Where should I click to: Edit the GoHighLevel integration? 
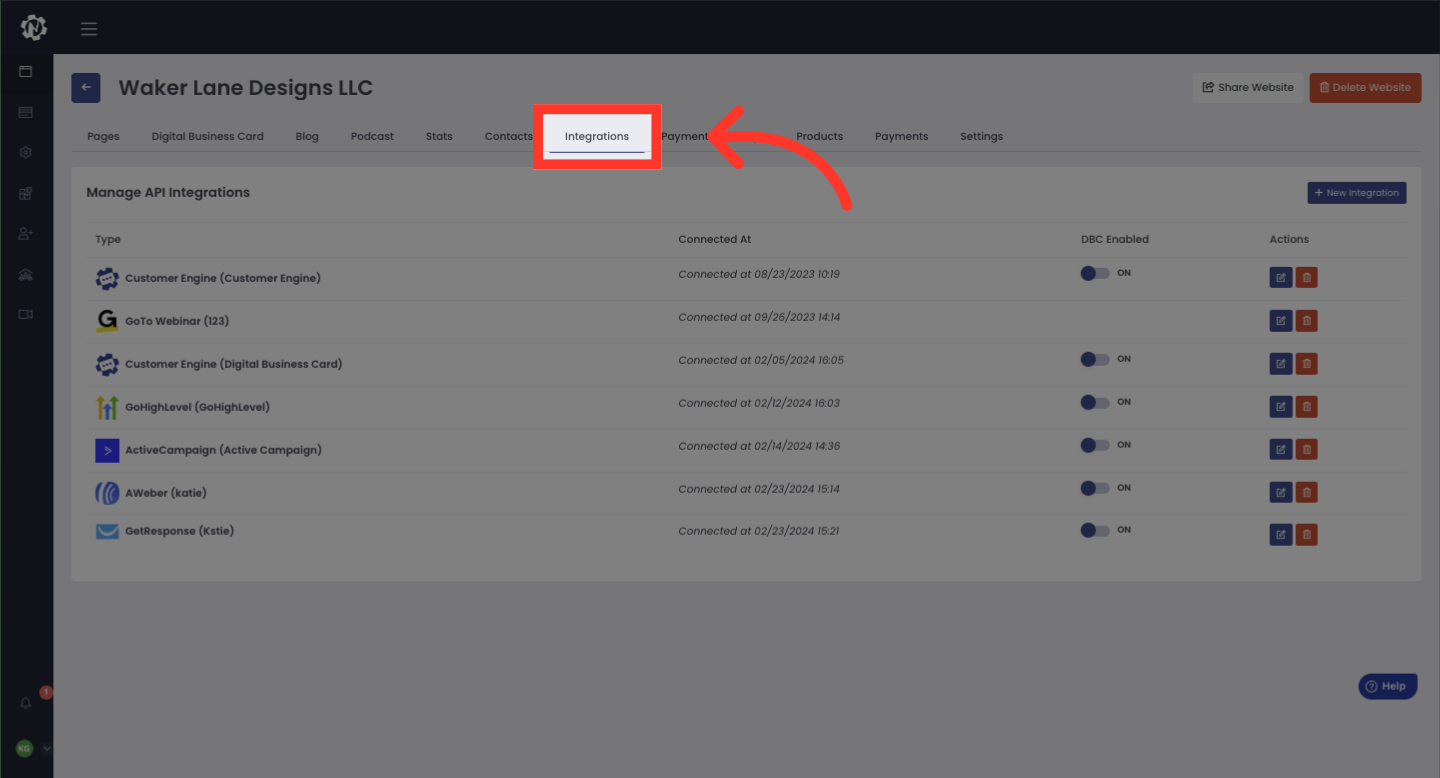pos(1281,407)
